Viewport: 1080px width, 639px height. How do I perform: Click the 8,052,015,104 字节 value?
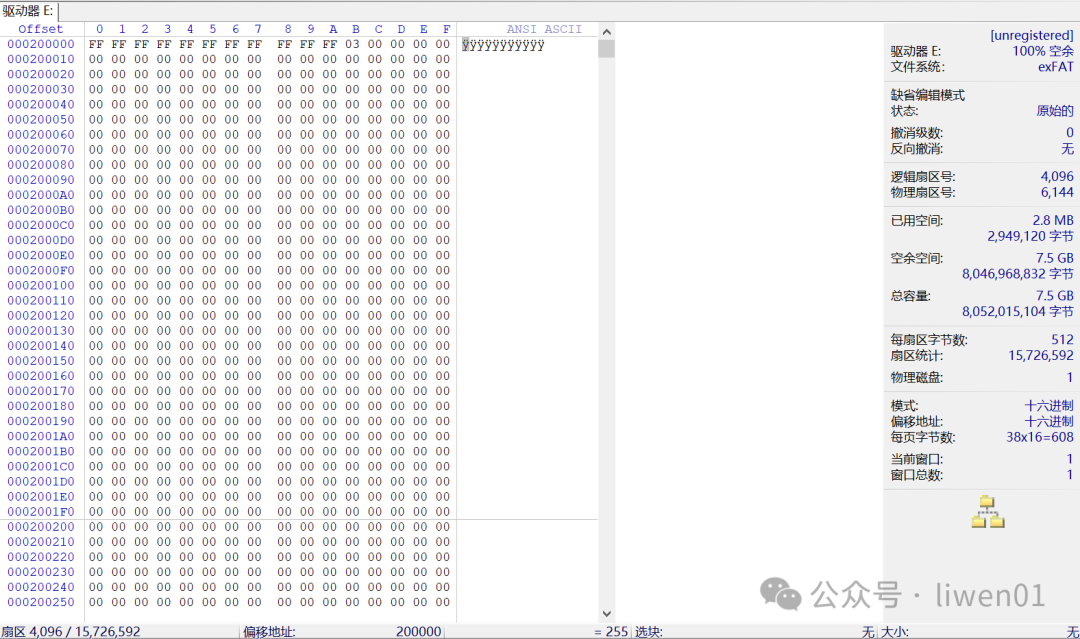[1018, 311]
